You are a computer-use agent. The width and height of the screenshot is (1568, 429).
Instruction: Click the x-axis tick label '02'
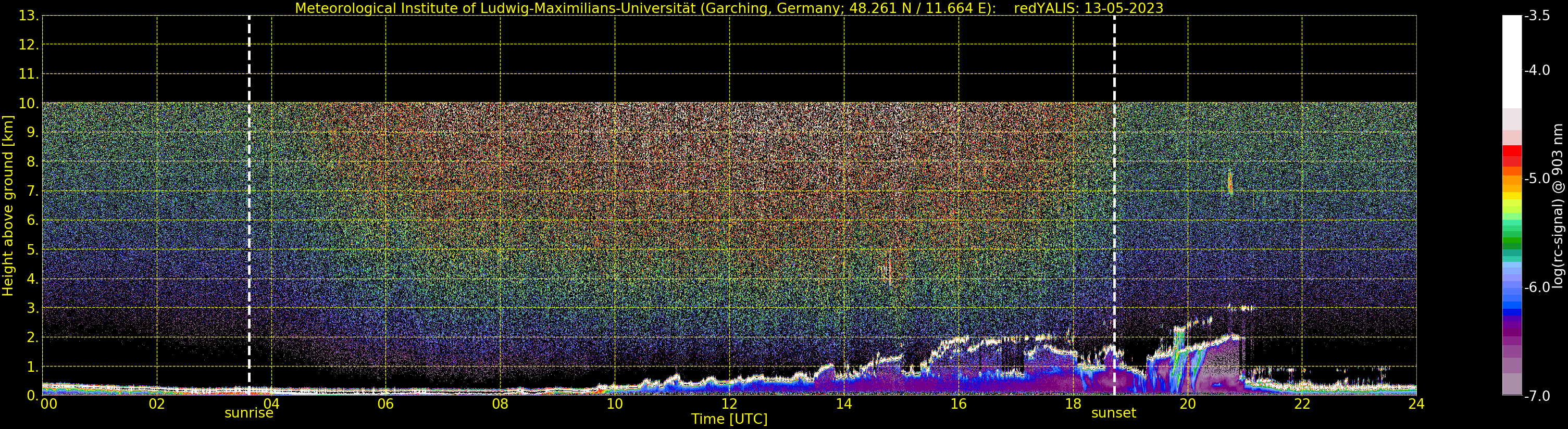[x=156, y=404]
